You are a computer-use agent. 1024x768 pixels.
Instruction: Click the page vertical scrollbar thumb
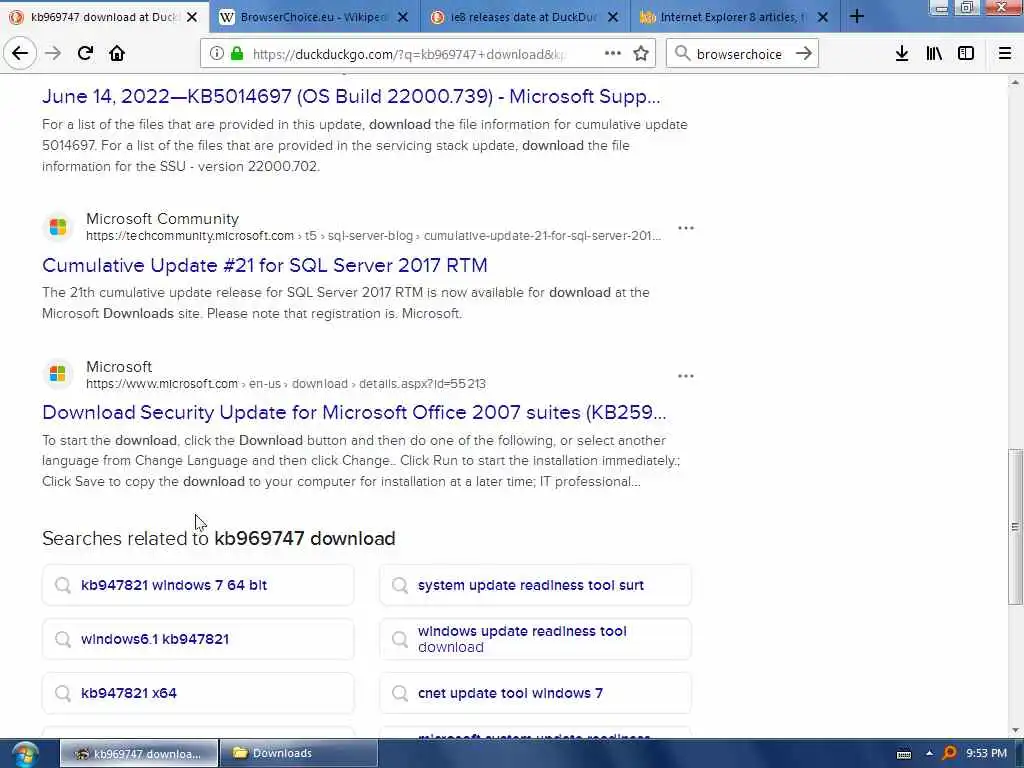(x=1015, y=526)
